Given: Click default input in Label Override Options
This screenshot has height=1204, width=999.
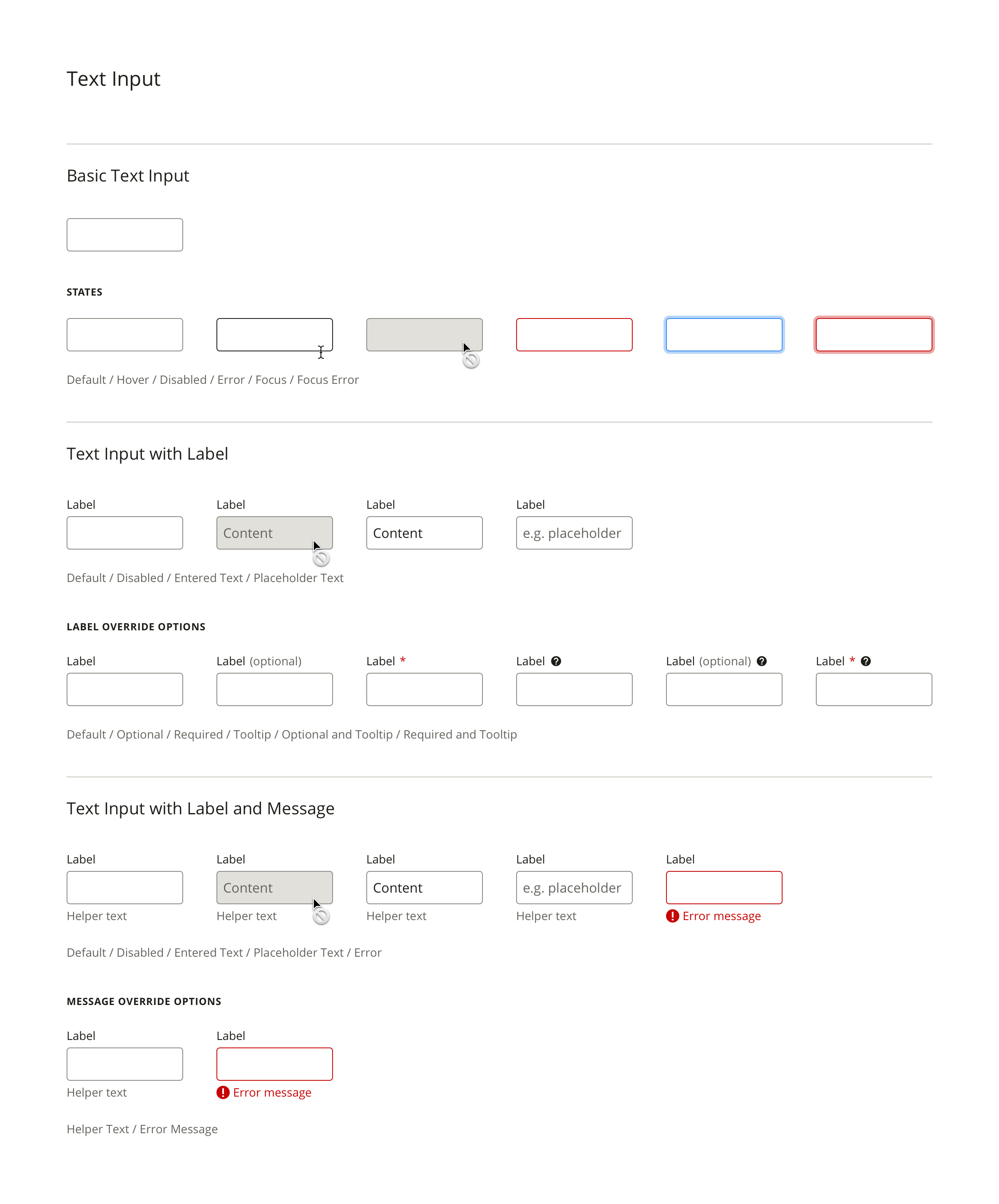Looking at the screenshot, I should (124, 689).
